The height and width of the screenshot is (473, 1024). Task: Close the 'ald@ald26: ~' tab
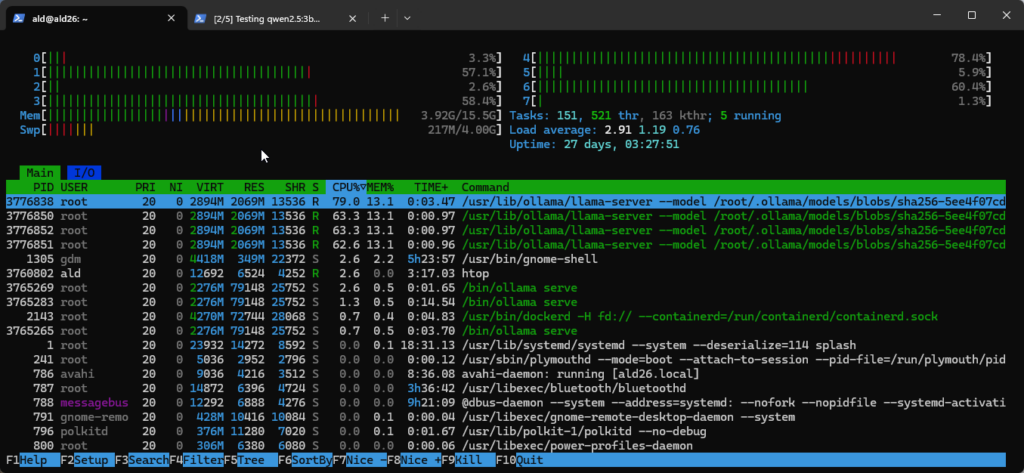tap(171, 18)
